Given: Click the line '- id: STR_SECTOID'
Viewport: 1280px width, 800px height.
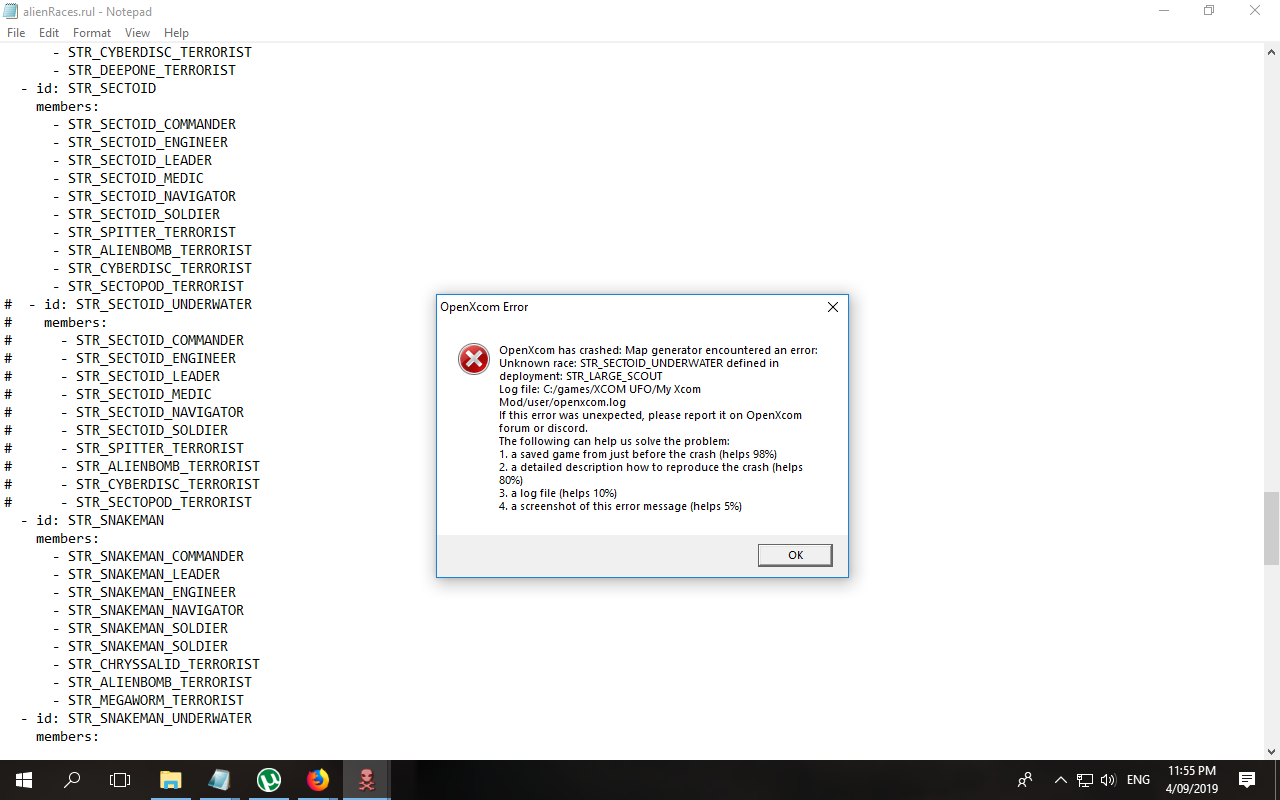Looking at the screenshot, I should pyautogui.click(x=88, y=88).
